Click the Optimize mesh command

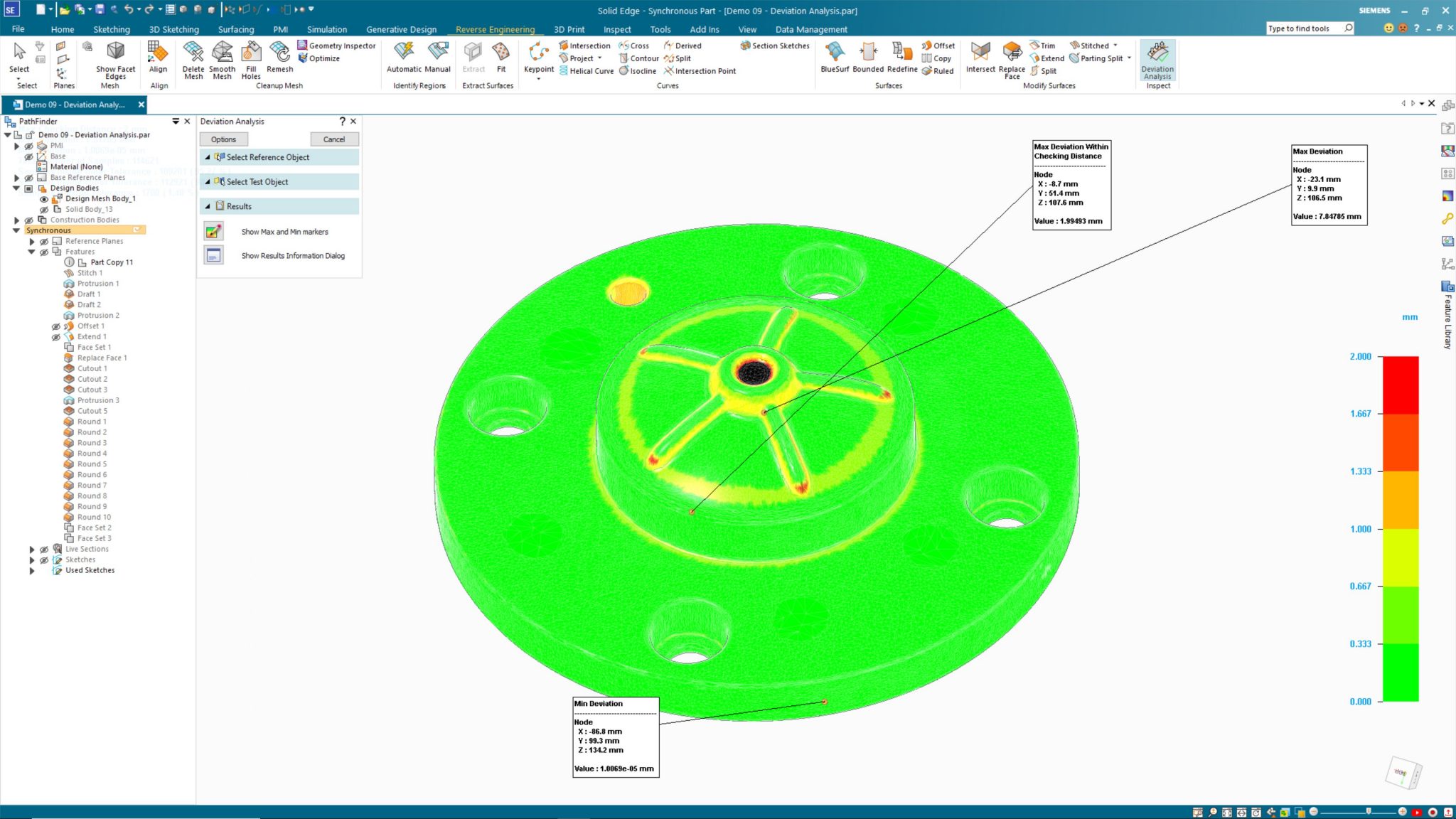[x=318, y=58]
